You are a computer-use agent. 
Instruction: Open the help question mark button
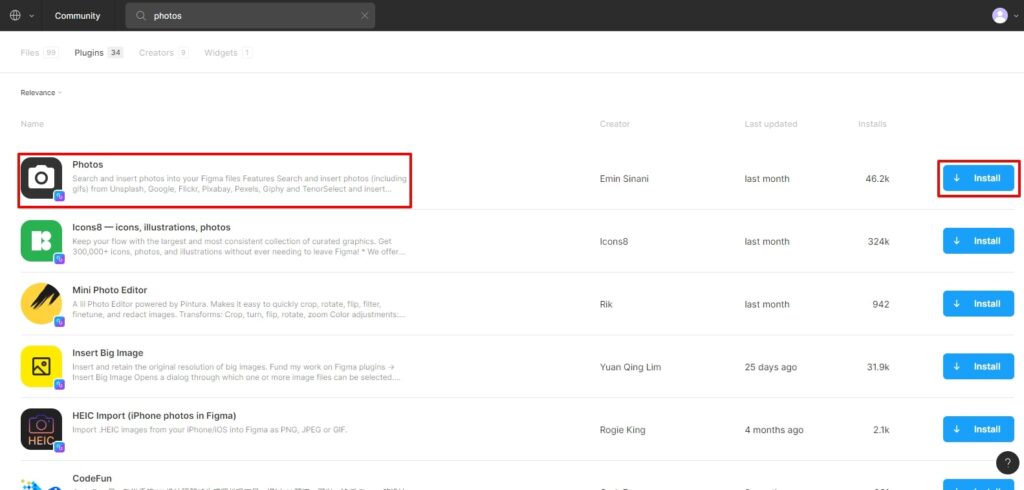(x=1008, y=463)
